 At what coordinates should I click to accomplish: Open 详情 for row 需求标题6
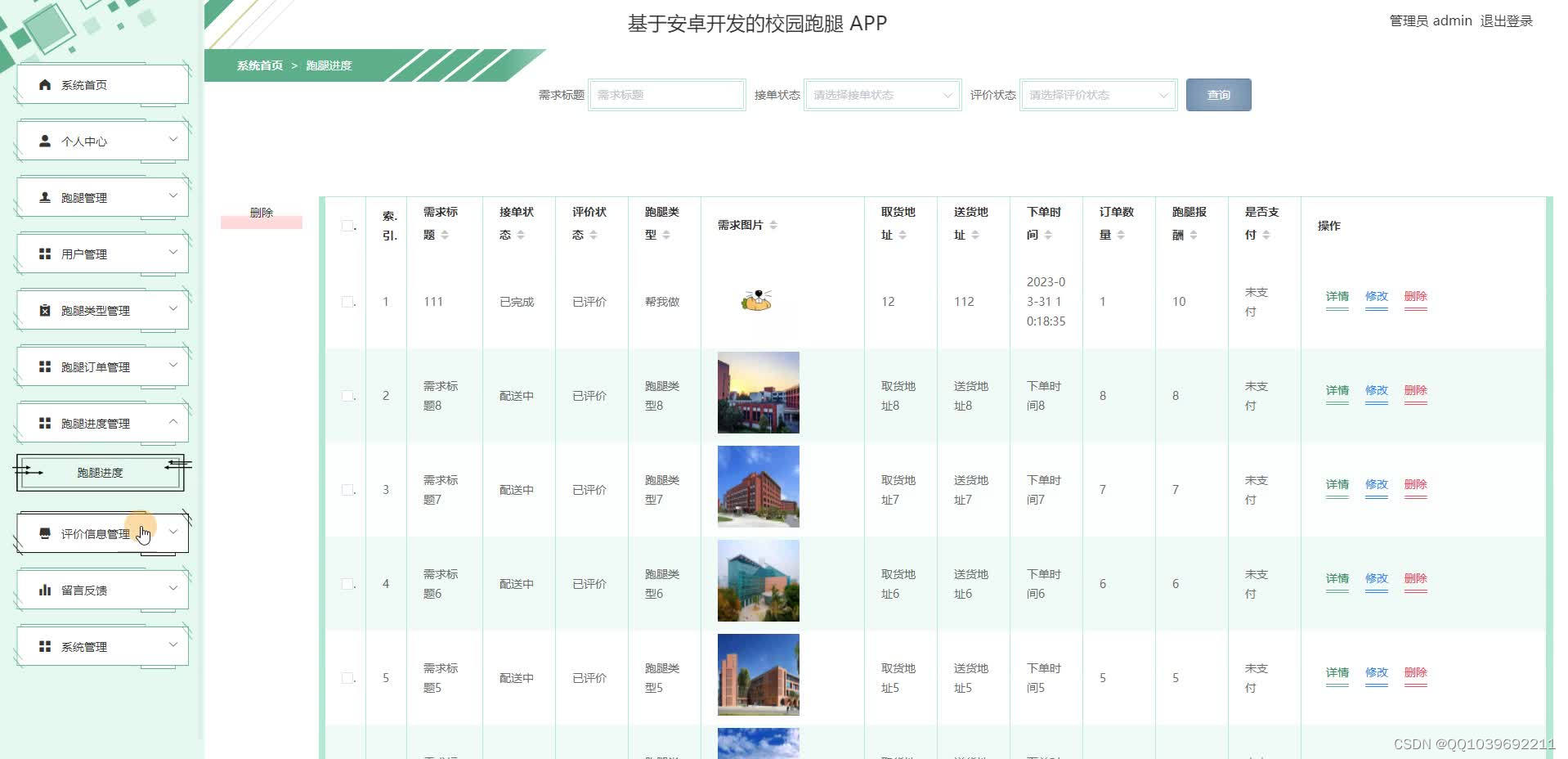pyautogui.click(x=1337, y=578)
